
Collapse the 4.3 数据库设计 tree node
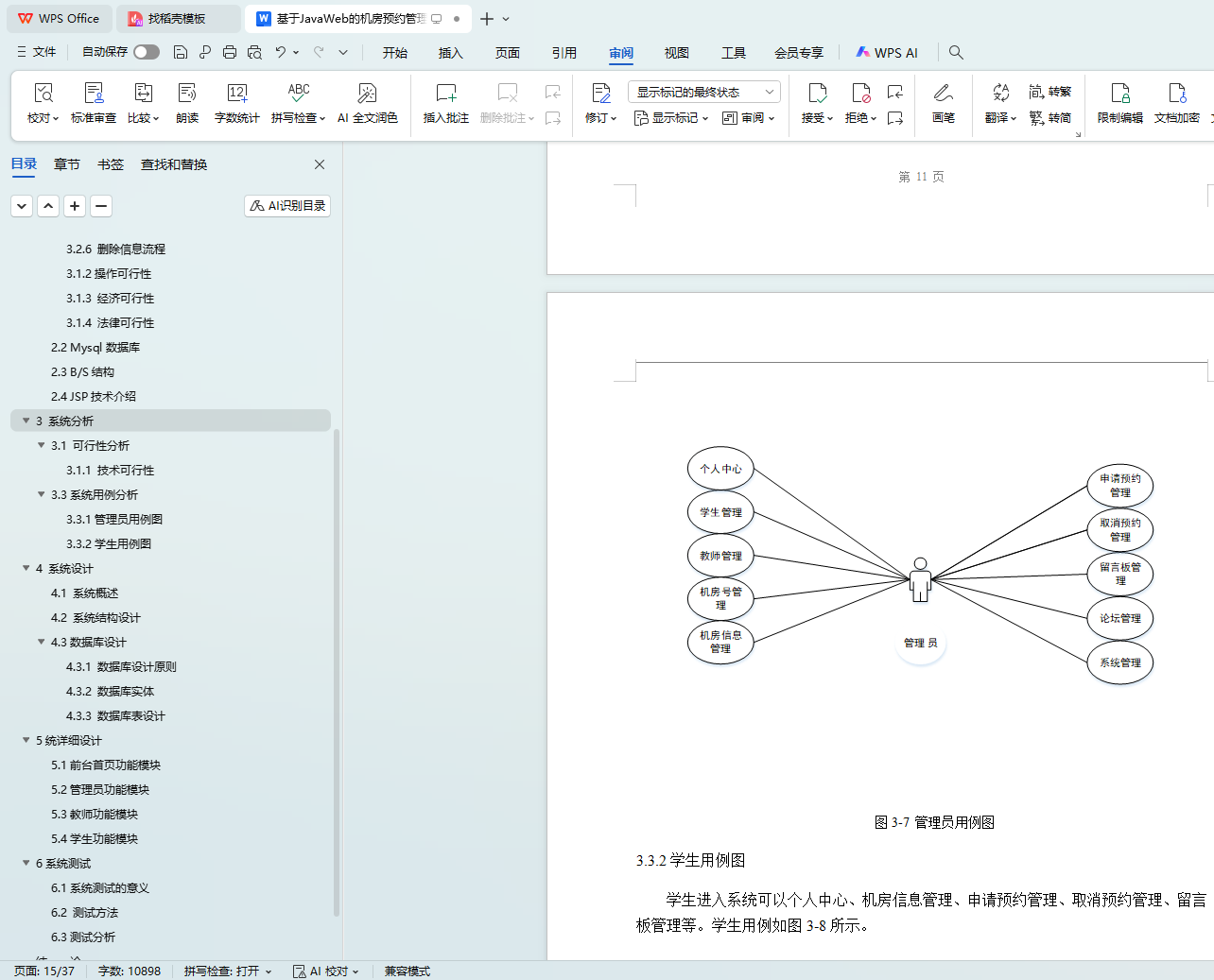coord(42,642)
